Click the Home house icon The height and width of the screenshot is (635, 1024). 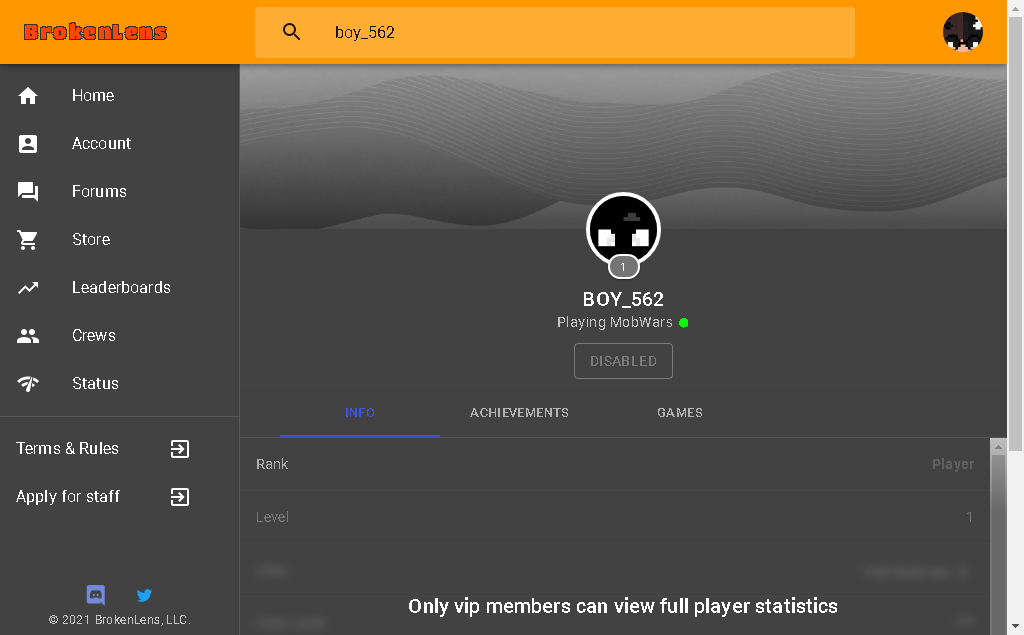pyautogui.click(x=27, y=96)
